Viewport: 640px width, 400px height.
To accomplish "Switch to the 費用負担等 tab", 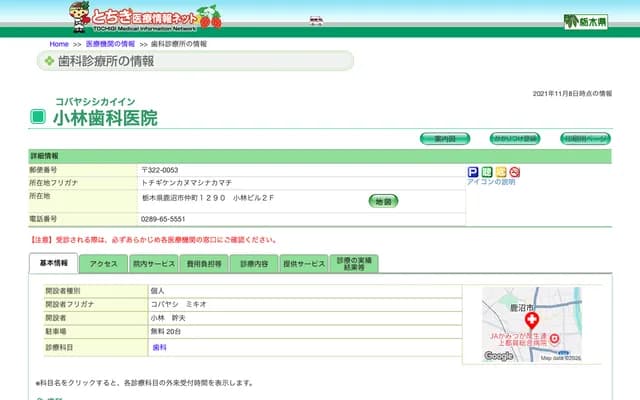I will tap(204, 264).
